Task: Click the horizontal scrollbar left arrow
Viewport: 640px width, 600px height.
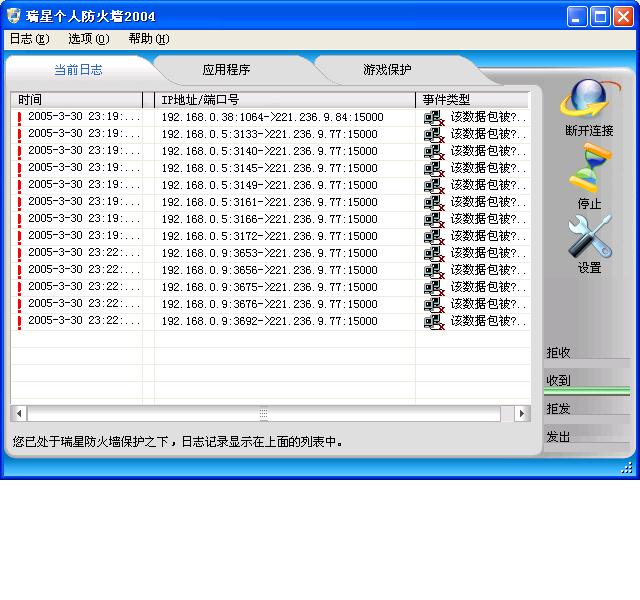Action: point(19,413)
